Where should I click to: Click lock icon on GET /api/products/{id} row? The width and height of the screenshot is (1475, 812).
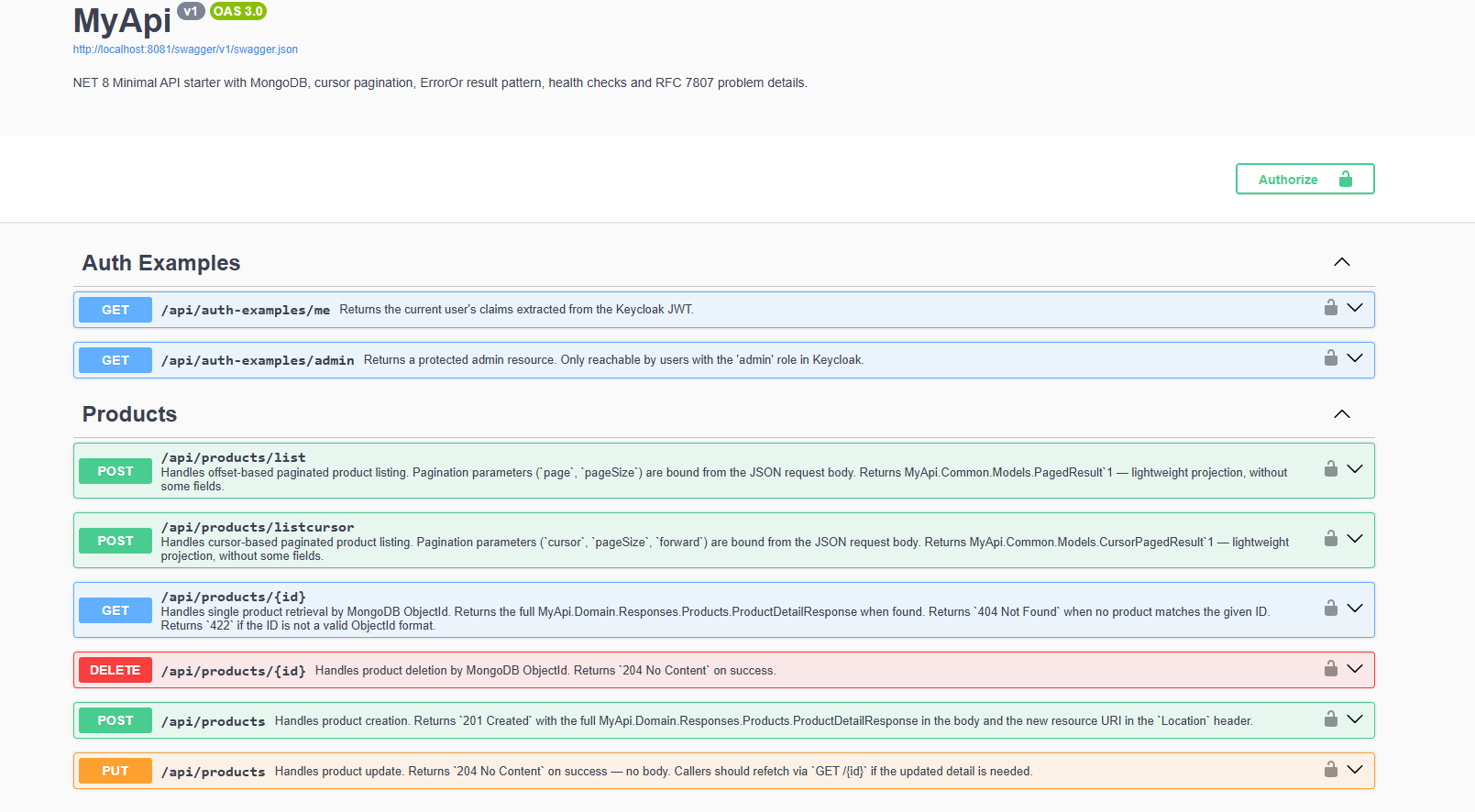pos(1330,609)
